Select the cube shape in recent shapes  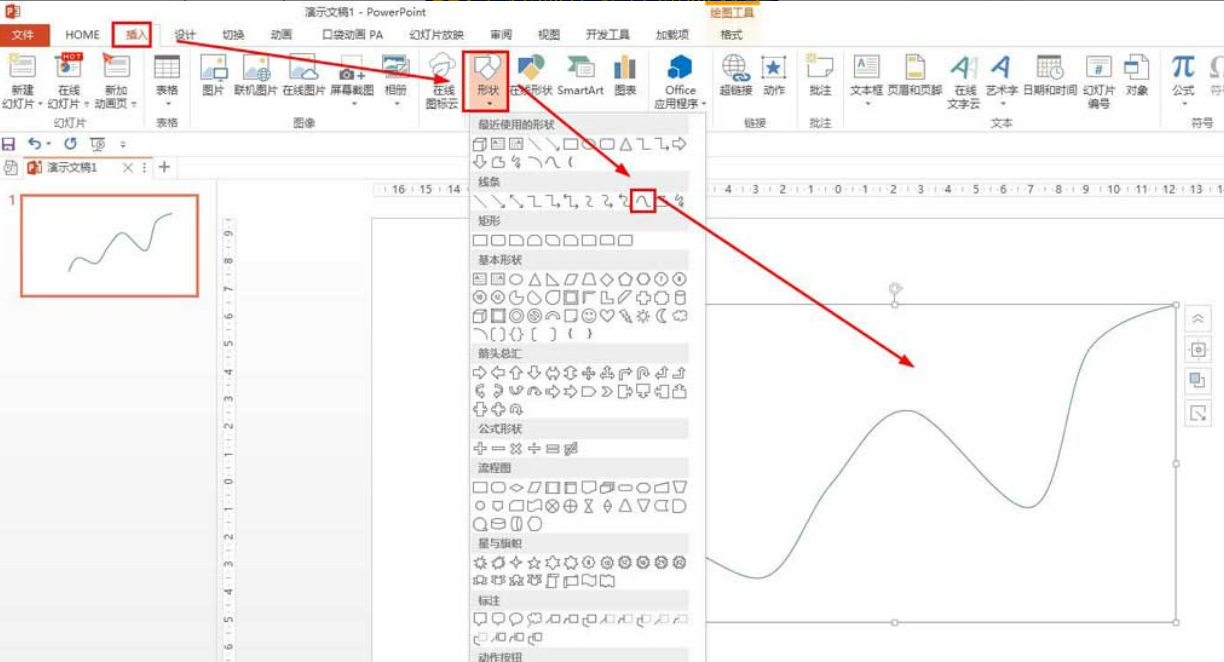click(480, 144)
